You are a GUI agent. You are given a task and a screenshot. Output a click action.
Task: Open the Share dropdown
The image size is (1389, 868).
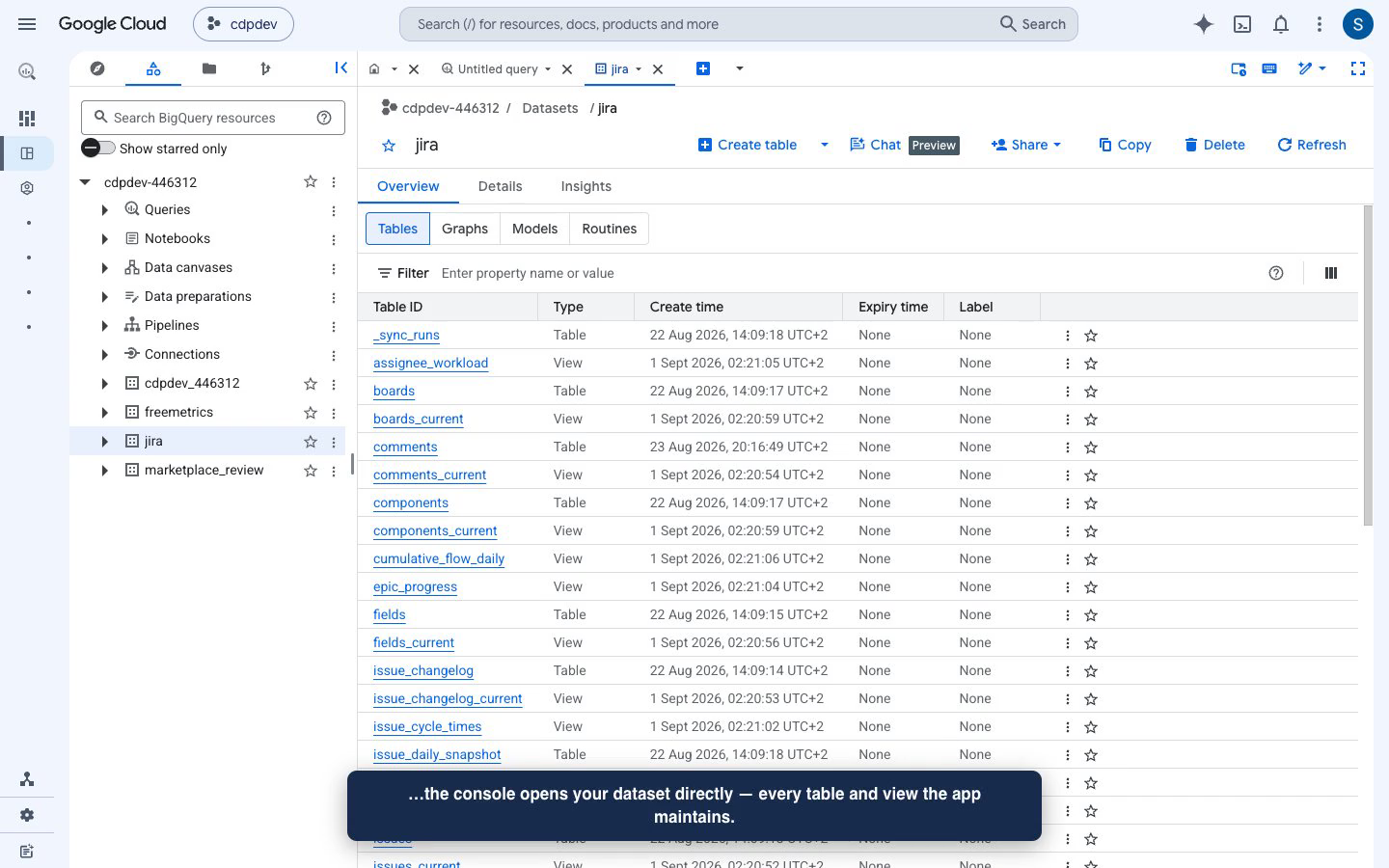pos(1026,145)
